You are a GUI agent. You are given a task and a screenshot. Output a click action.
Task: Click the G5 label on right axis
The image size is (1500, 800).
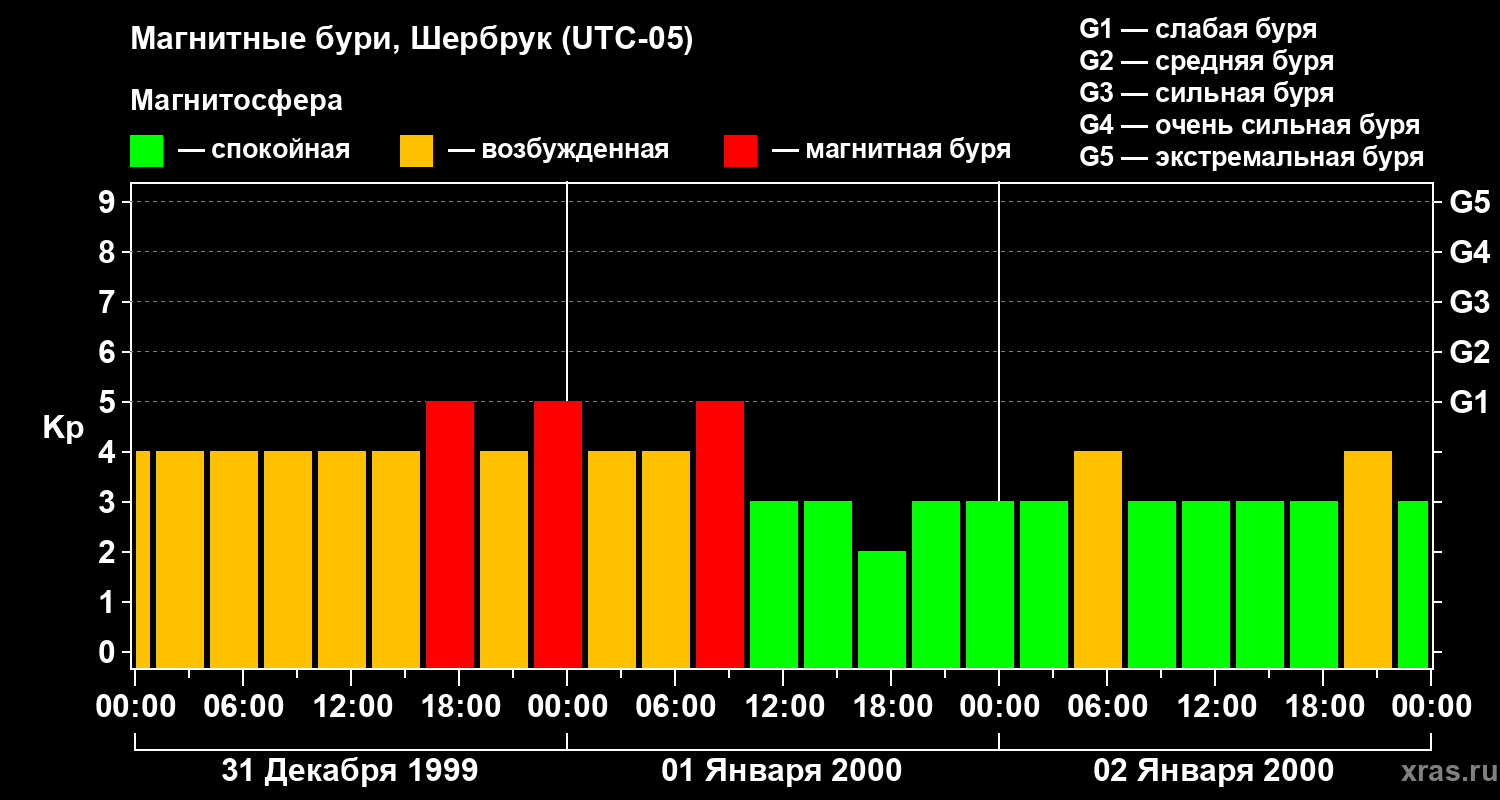click(x=1469, y=203)
